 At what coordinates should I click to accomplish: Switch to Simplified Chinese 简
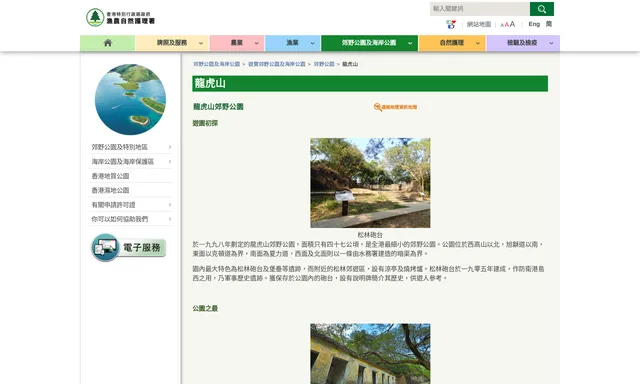pos(549,24)
